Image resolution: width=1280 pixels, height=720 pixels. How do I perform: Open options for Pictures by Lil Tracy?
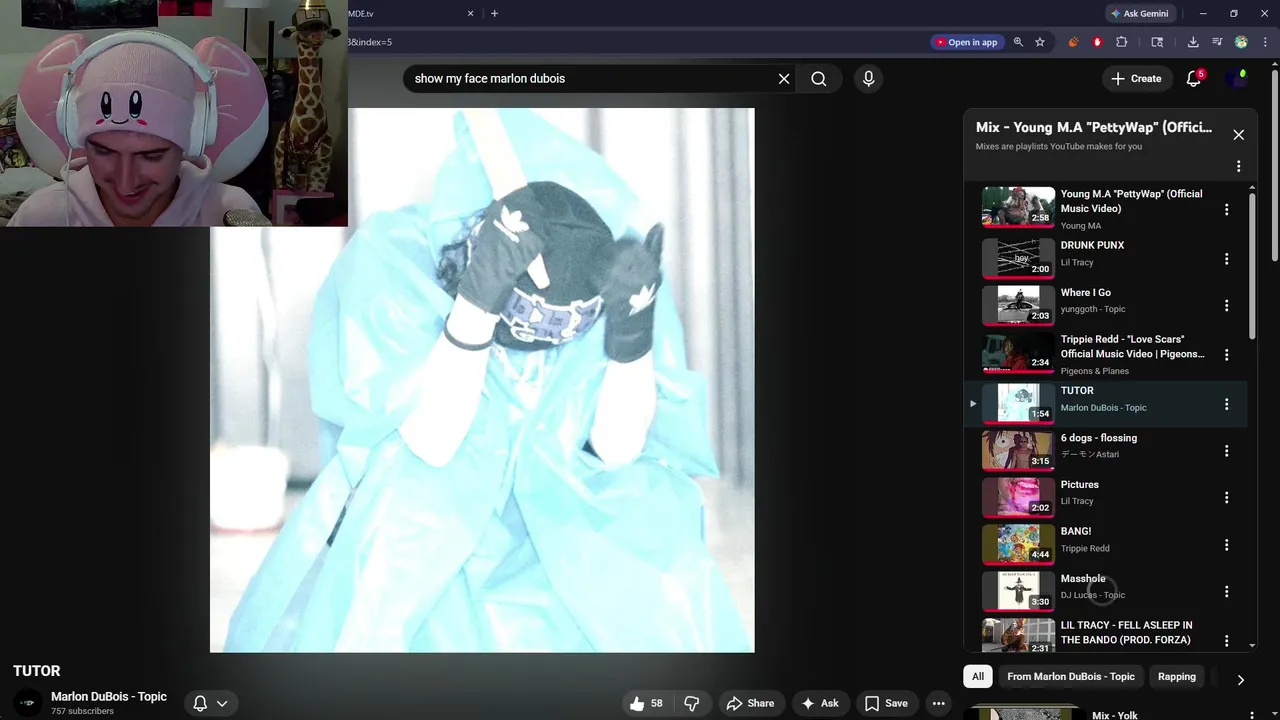(x=1226, y=498)
